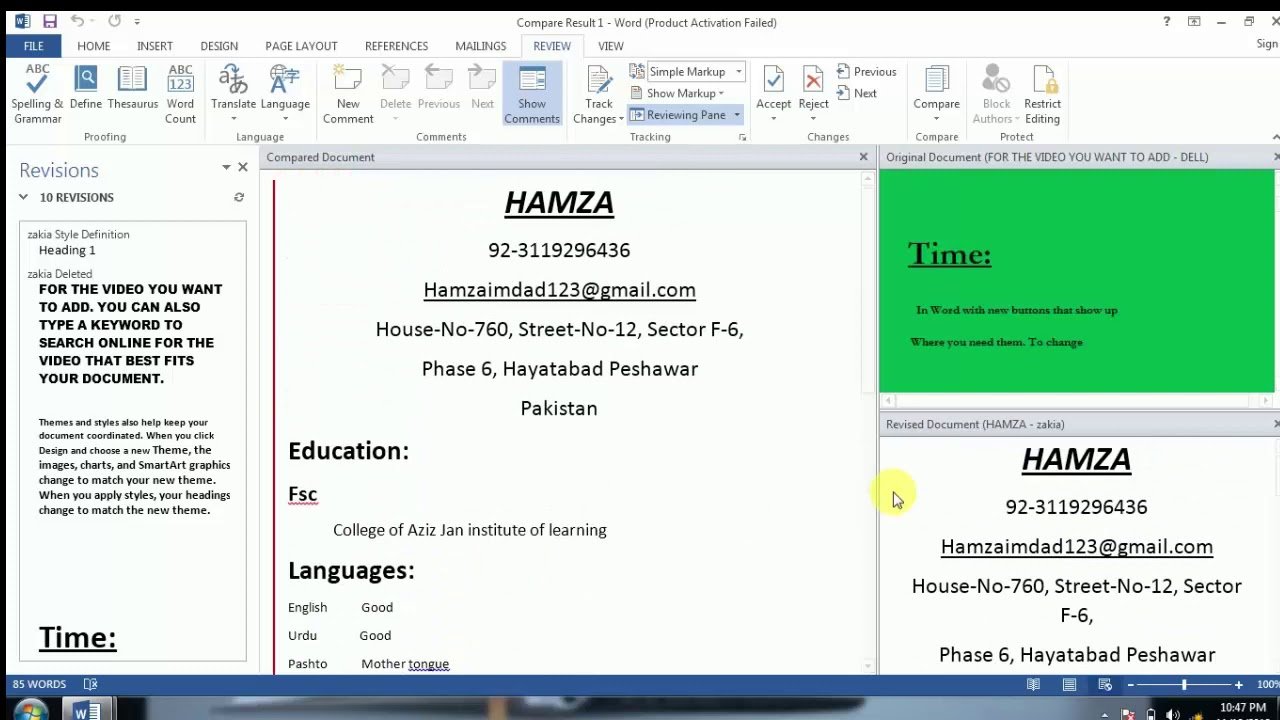The height and width of the screenshot is (720, 1280).
Task: Go to Next change
Action: [x=857, y=93]
